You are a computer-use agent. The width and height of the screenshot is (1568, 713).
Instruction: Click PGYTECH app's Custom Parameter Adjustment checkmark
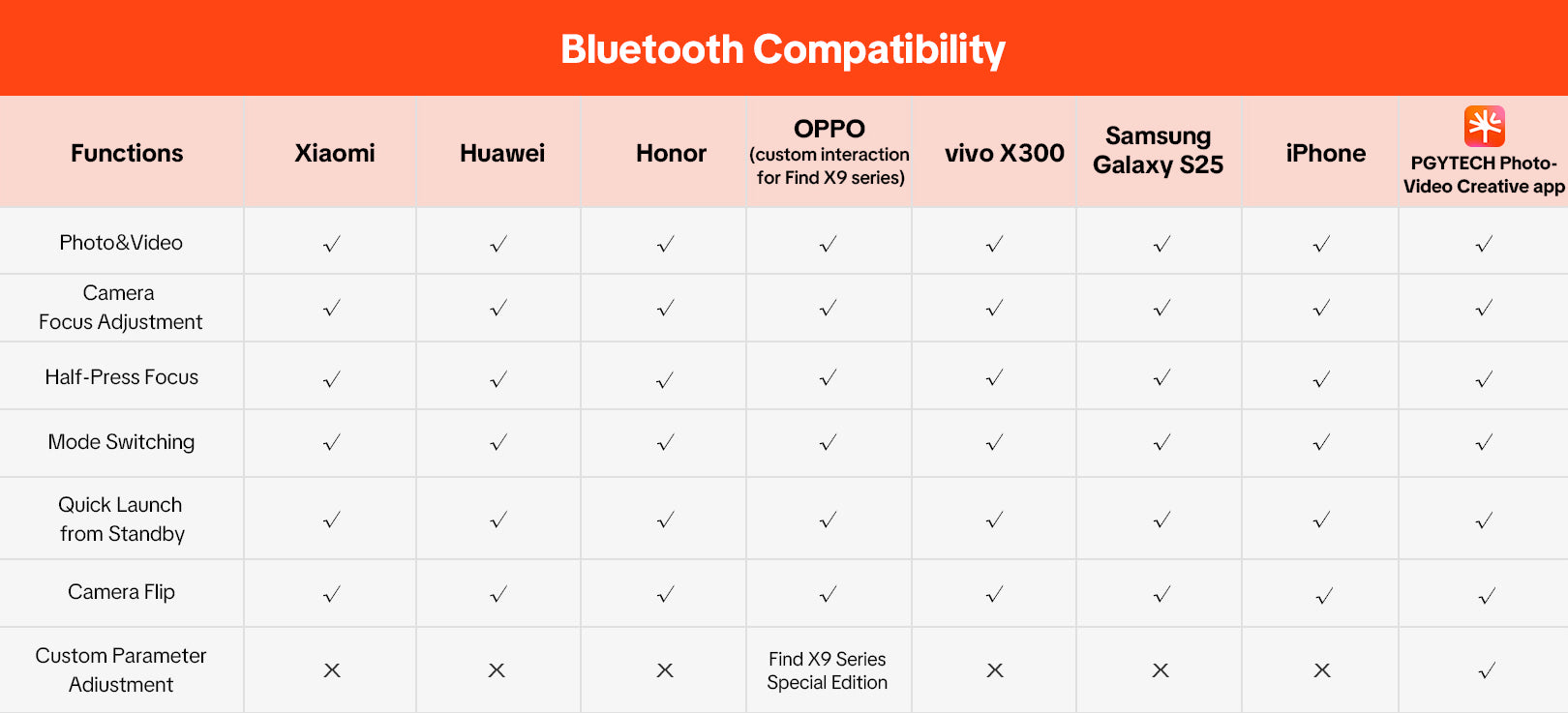pyautogui.click(x=1487, y=670)
